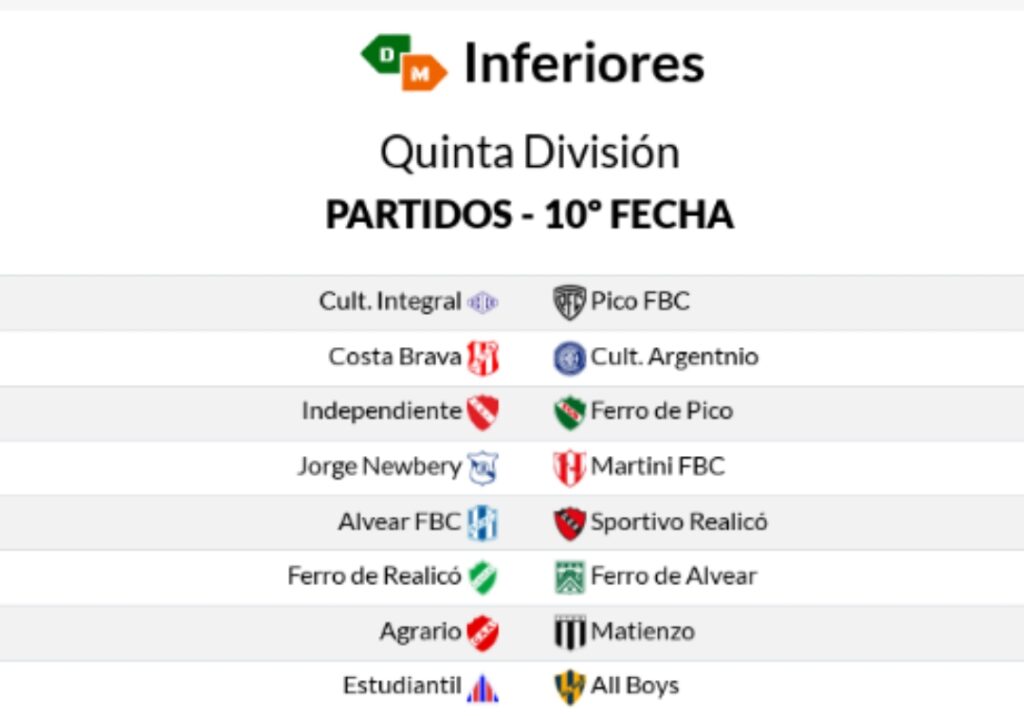The height and width of the screenshot is (716, 1024).
Task: Click the Jorge Newbery crest
Action: coord(483,468)
